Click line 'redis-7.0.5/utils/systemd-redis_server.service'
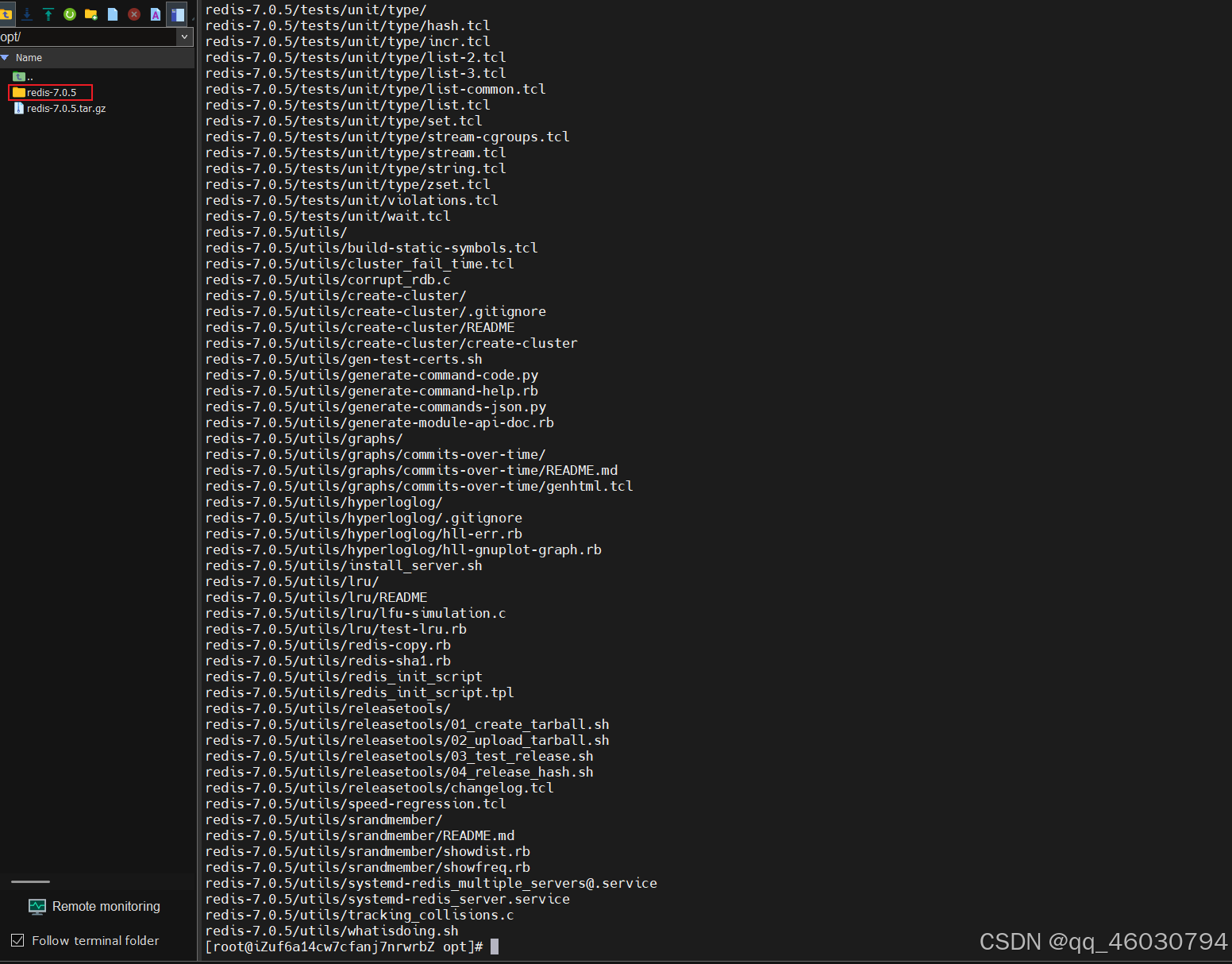 pos(387,899)
